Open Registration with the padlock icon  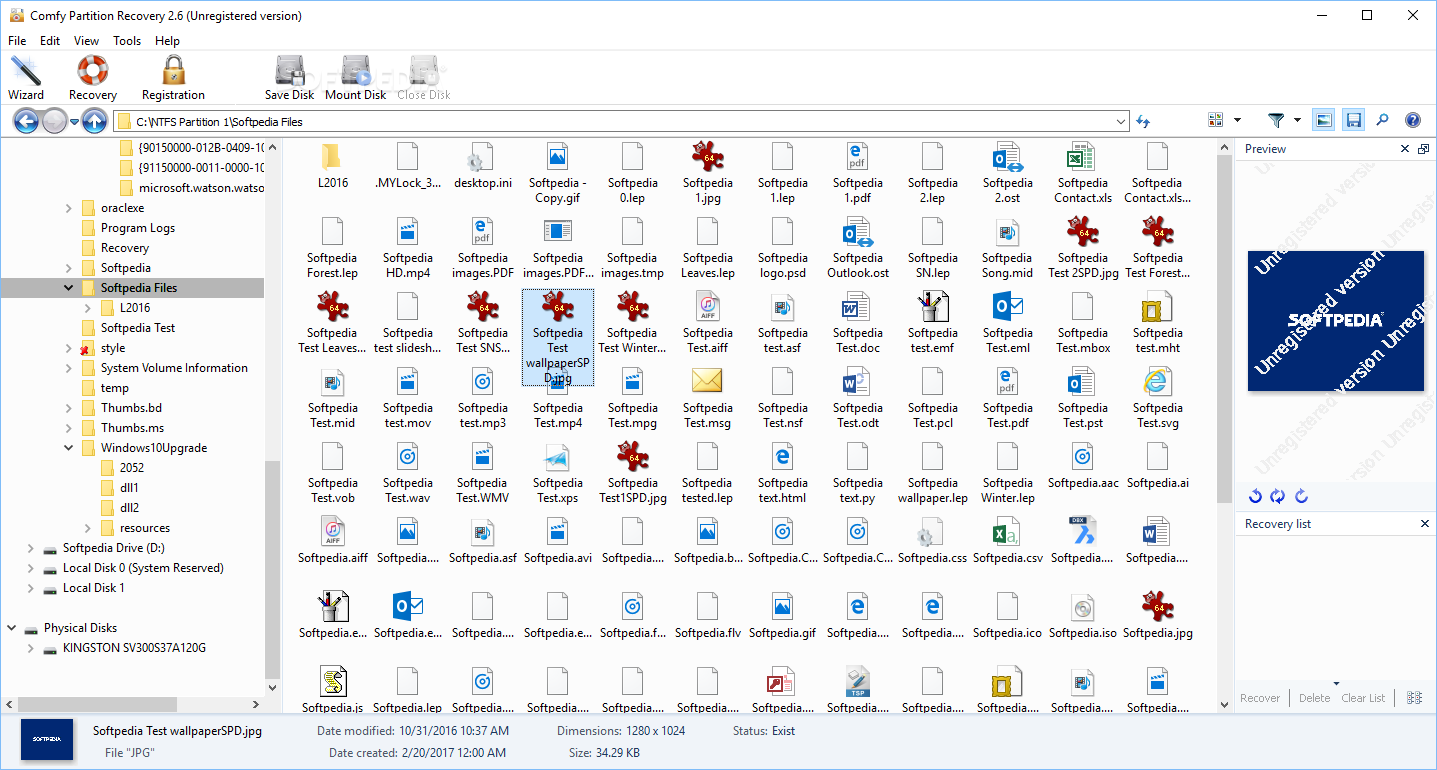[x=173, y=78]
